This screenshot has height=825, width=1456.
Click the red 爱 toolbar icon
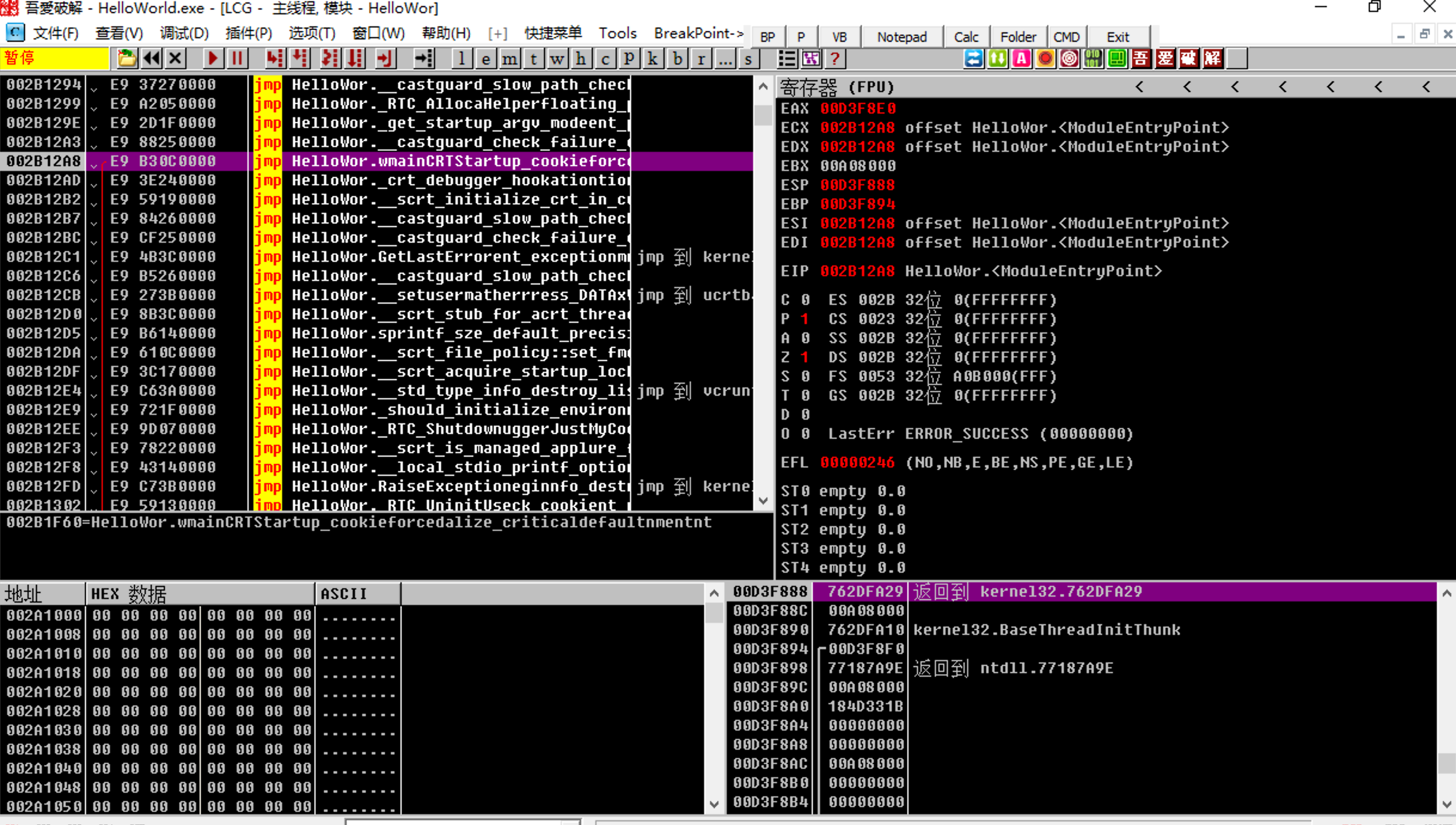(1165, 59)
